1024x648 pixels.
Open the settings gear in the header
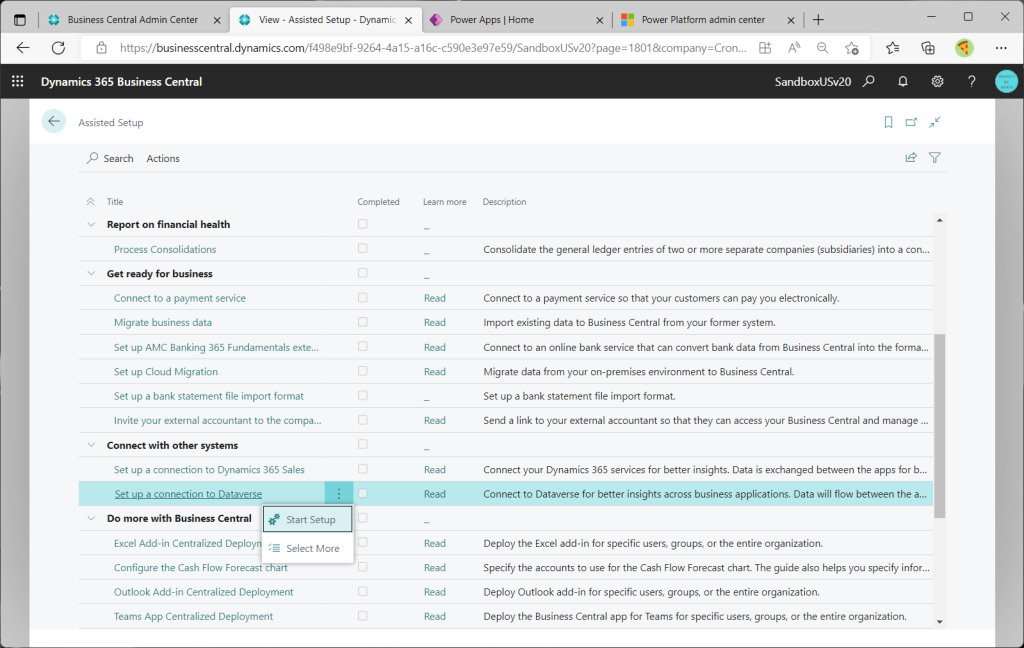coord(937,81)
